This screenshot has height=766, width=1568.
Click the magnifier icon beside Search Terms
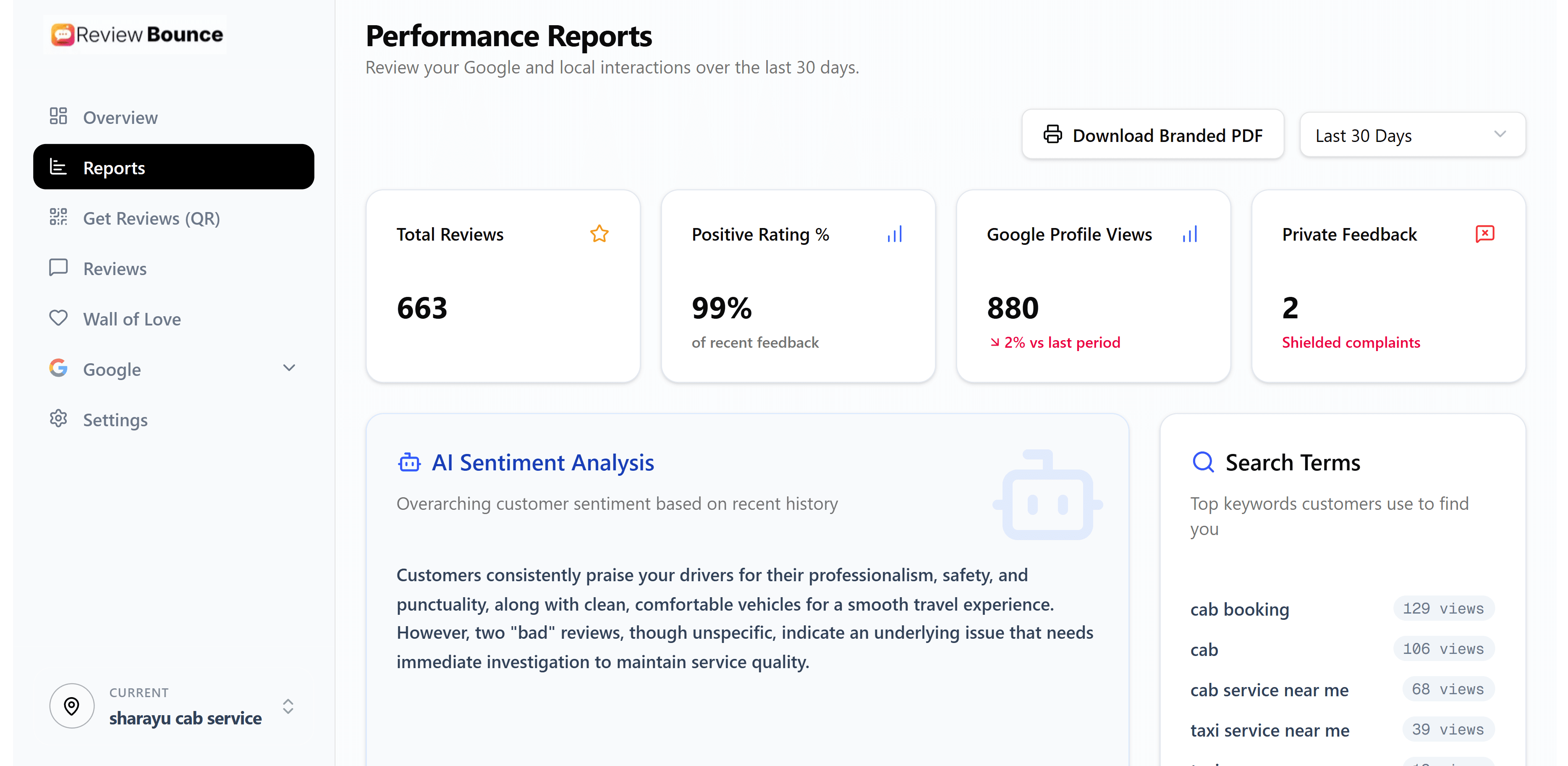click(x=1203, y=462)
